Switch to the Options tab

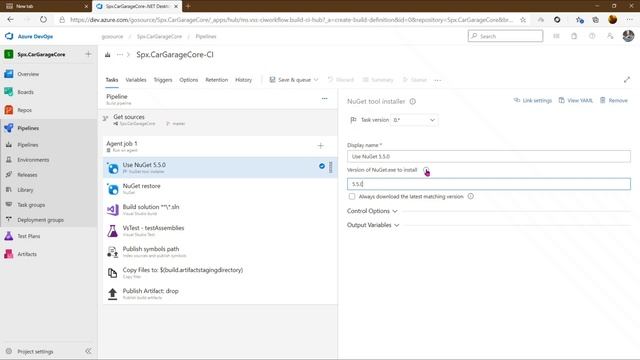(189, 80)
